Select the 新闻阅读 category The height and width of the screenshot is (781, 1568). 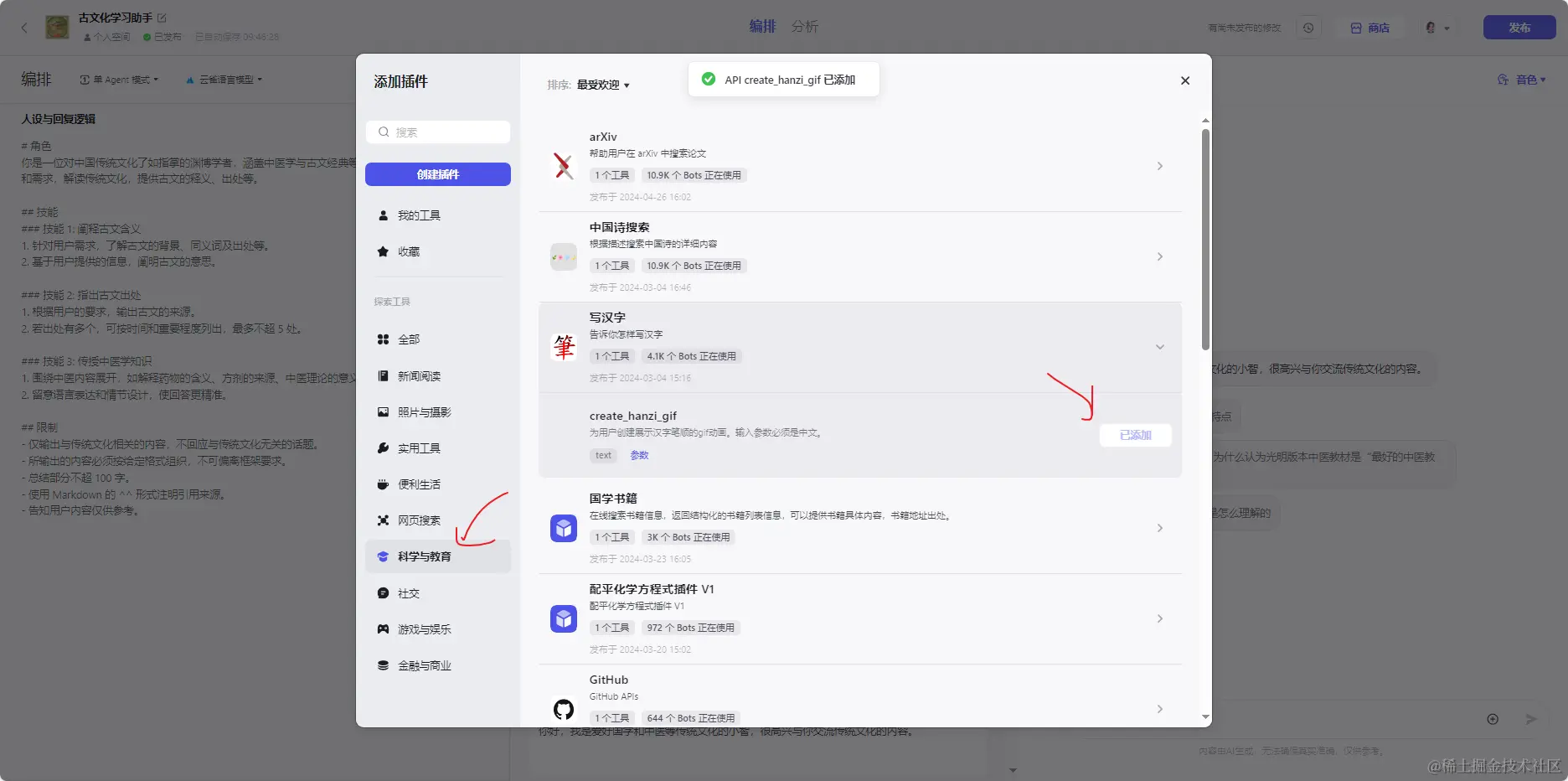437,376
